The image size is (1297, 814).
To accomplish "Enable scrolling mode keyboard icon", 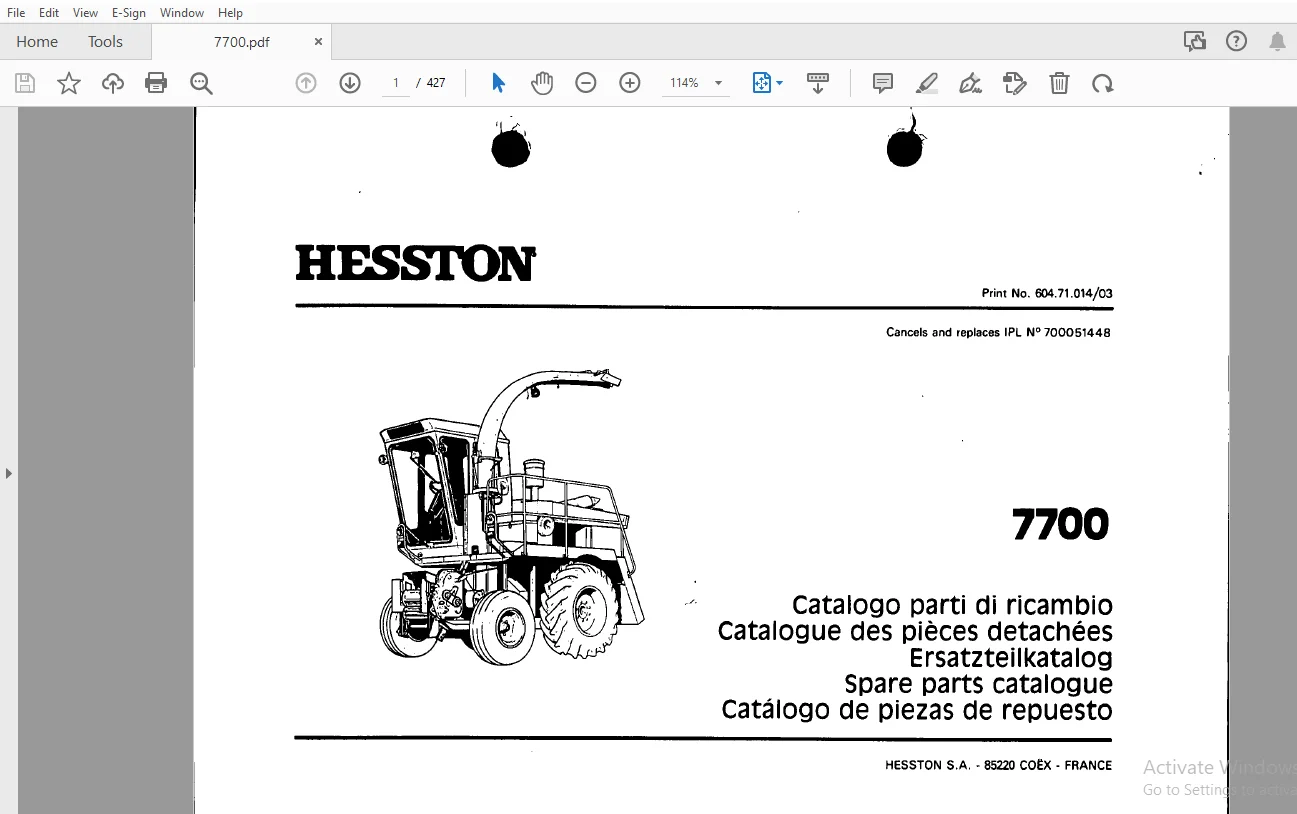I will click(x=818, y=83).
